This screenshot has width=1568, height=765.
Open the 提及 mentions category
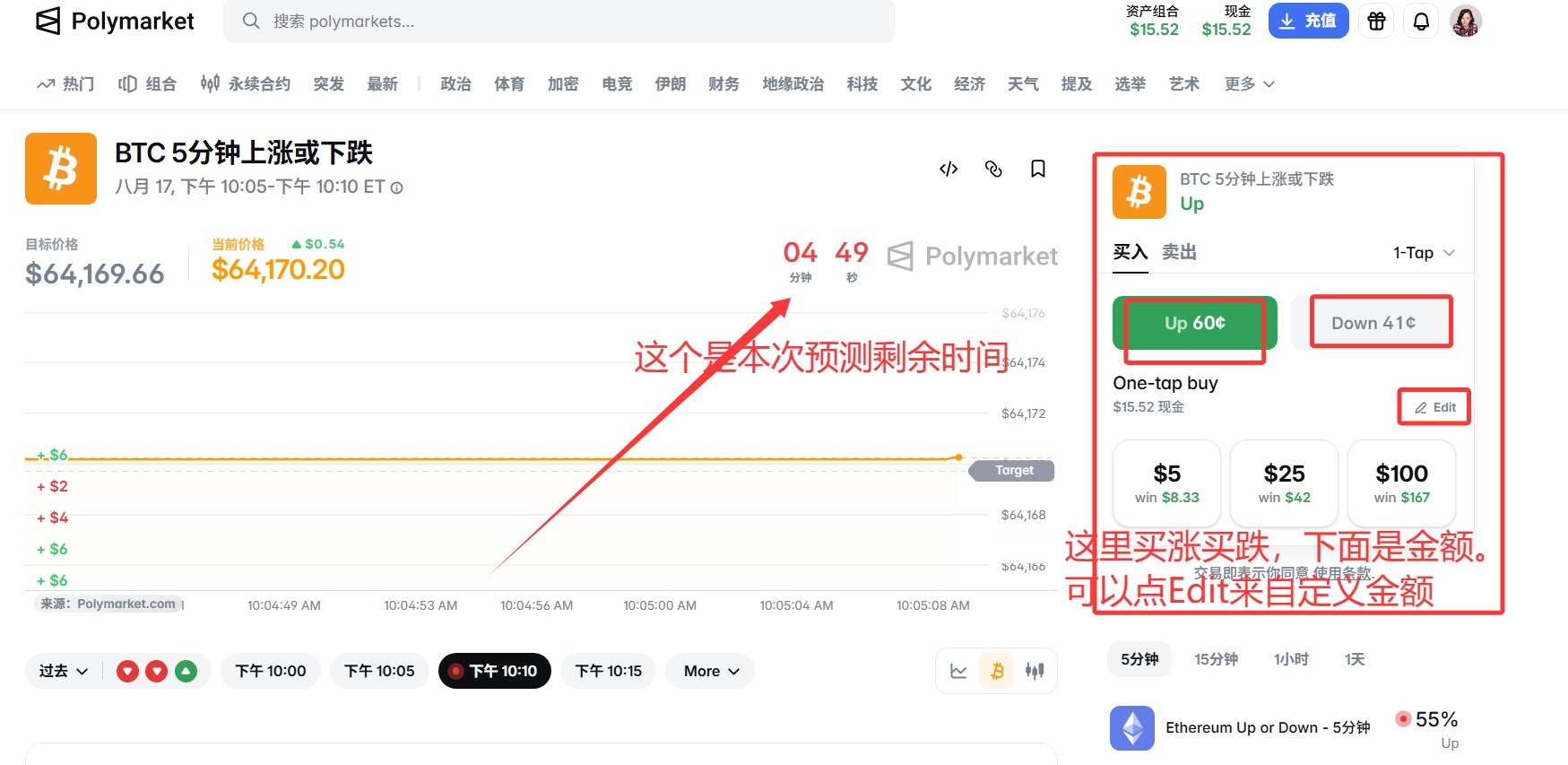coord(1077,84)
